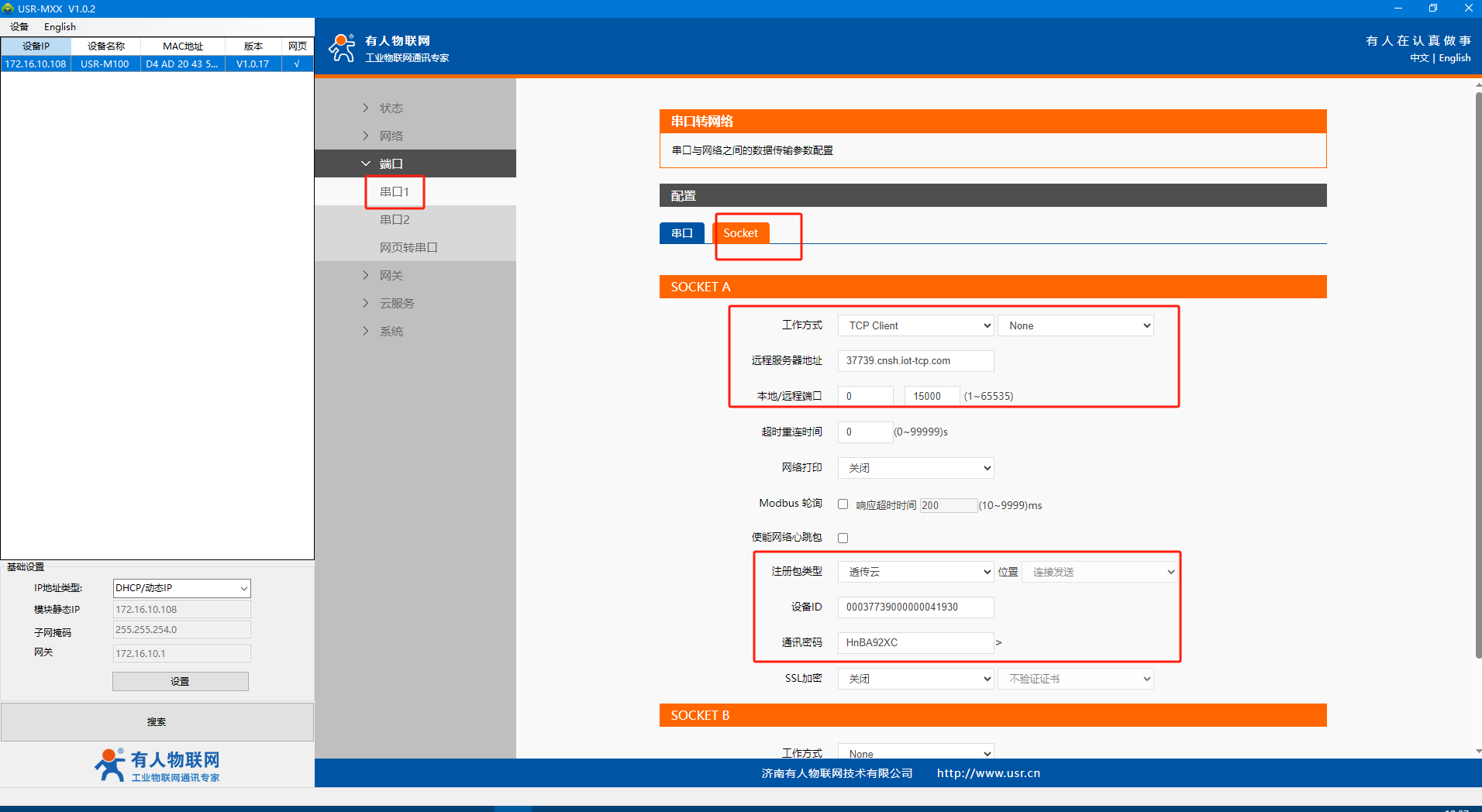This screenshot has width=1482, height=812.
Task: Toggle the 使能网络心跳包 checkbox
Action: [843, 538]
